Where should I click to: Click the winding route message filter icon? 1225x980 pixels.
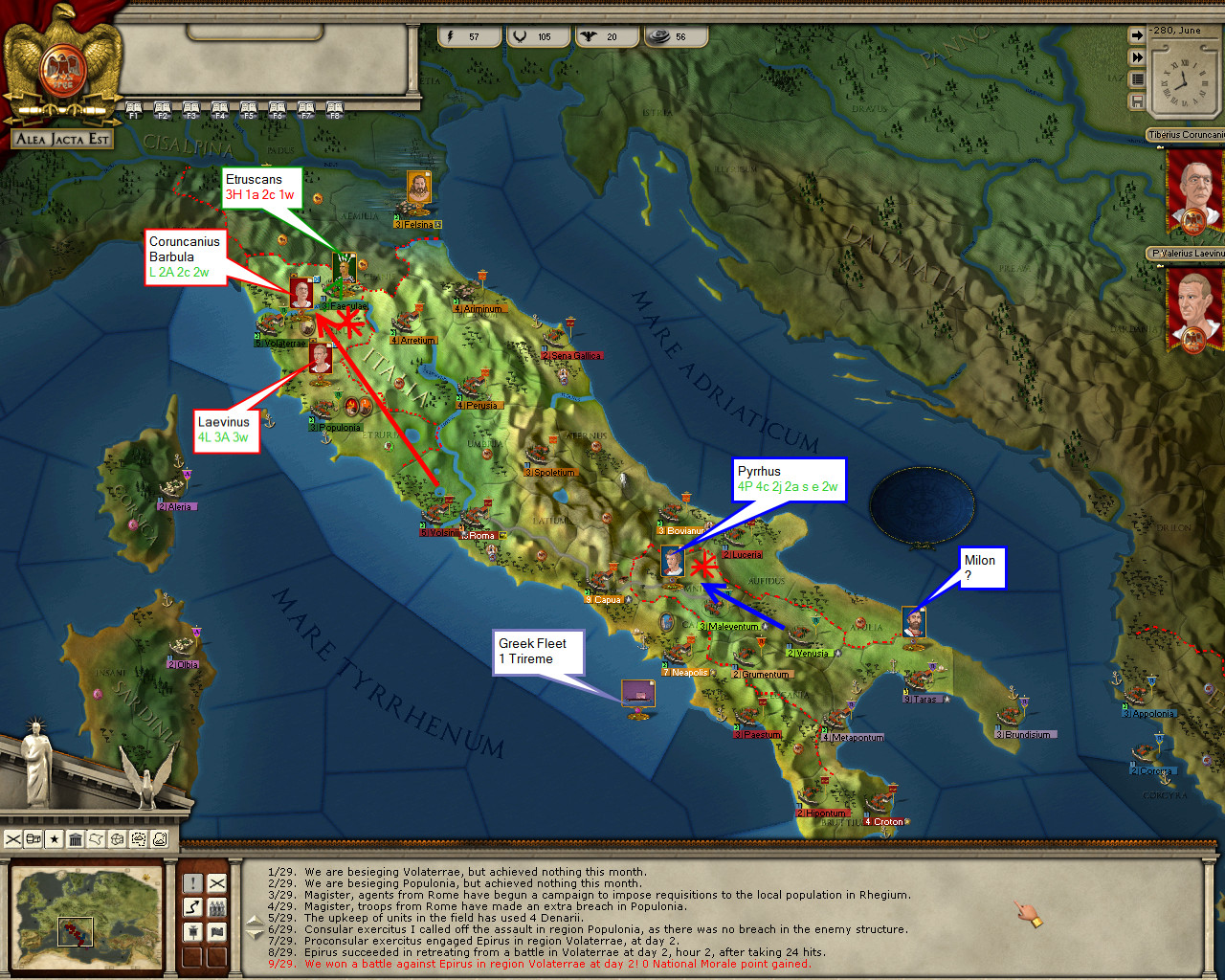click(192, 907)
